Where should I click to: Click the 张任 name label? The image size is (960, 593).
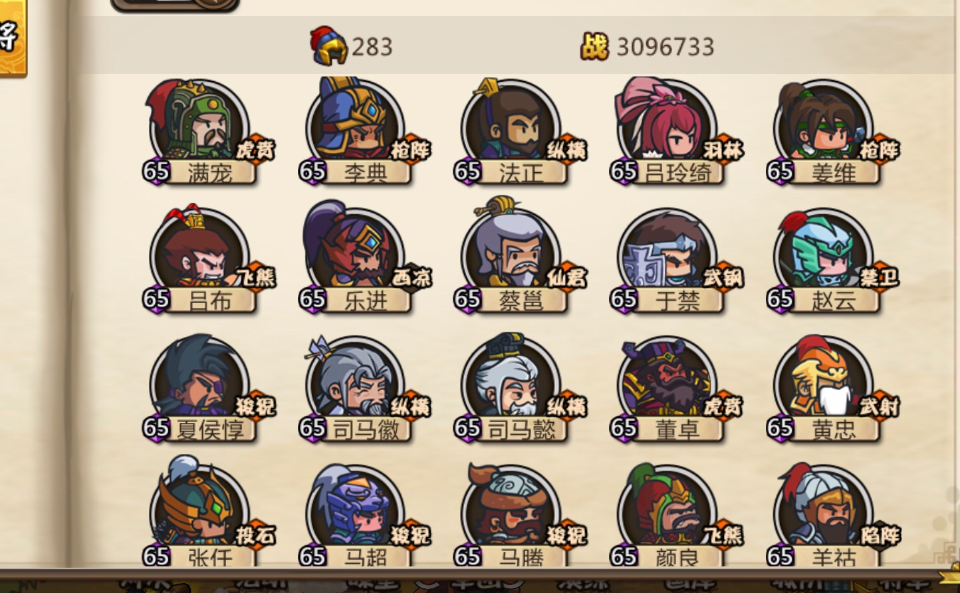210,556
